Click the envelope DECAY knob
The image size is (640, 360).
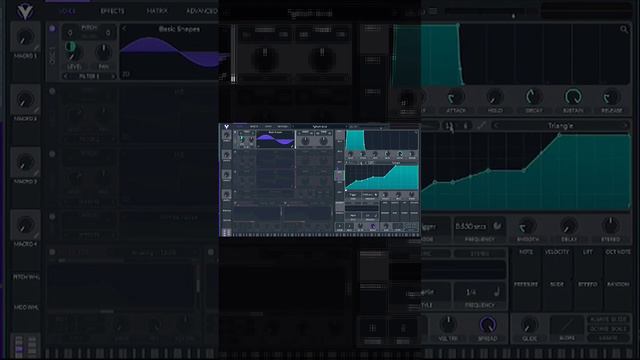[533, 98]
